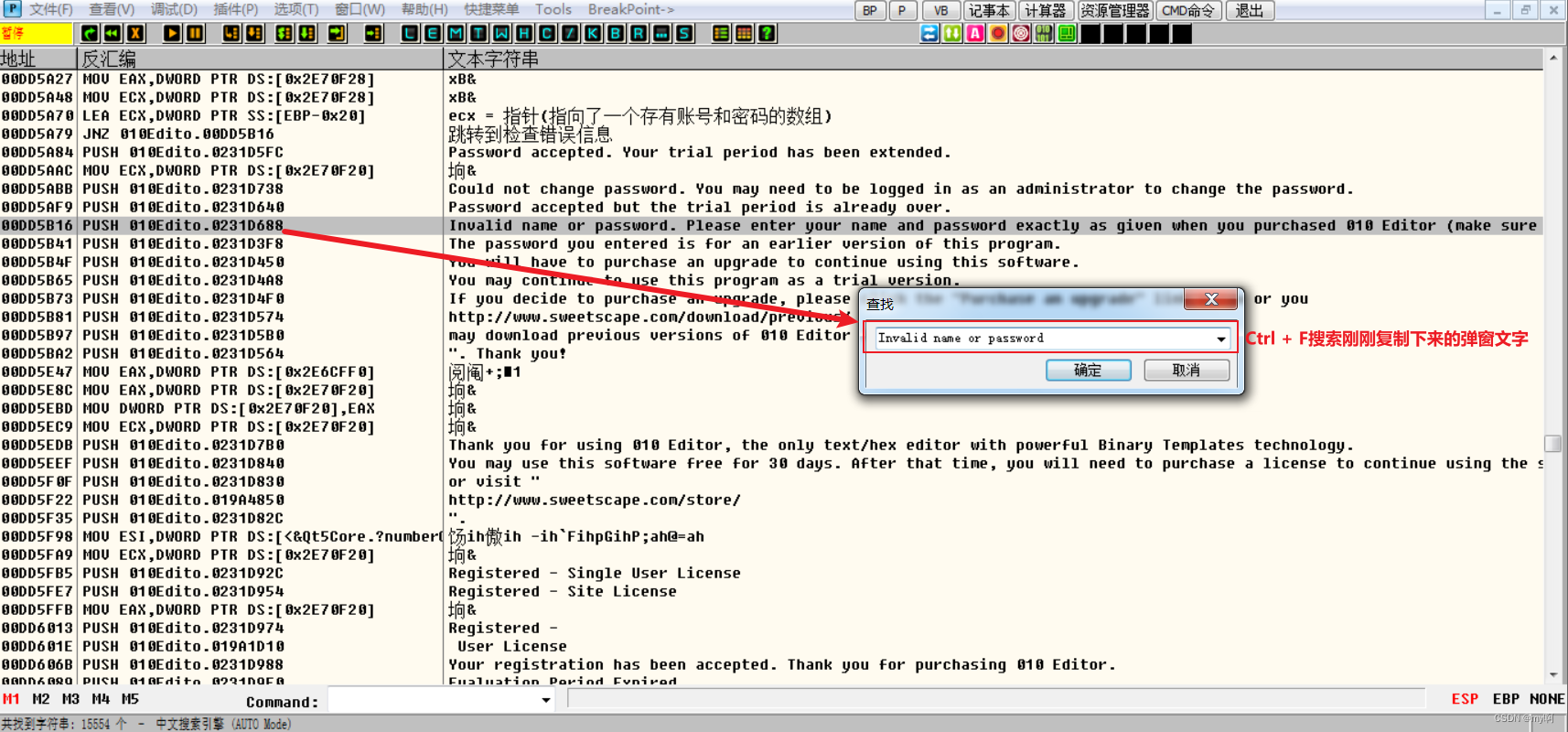Switch to memory pane M1
This screenshot has width=1568, height=732.
(11, 699)
